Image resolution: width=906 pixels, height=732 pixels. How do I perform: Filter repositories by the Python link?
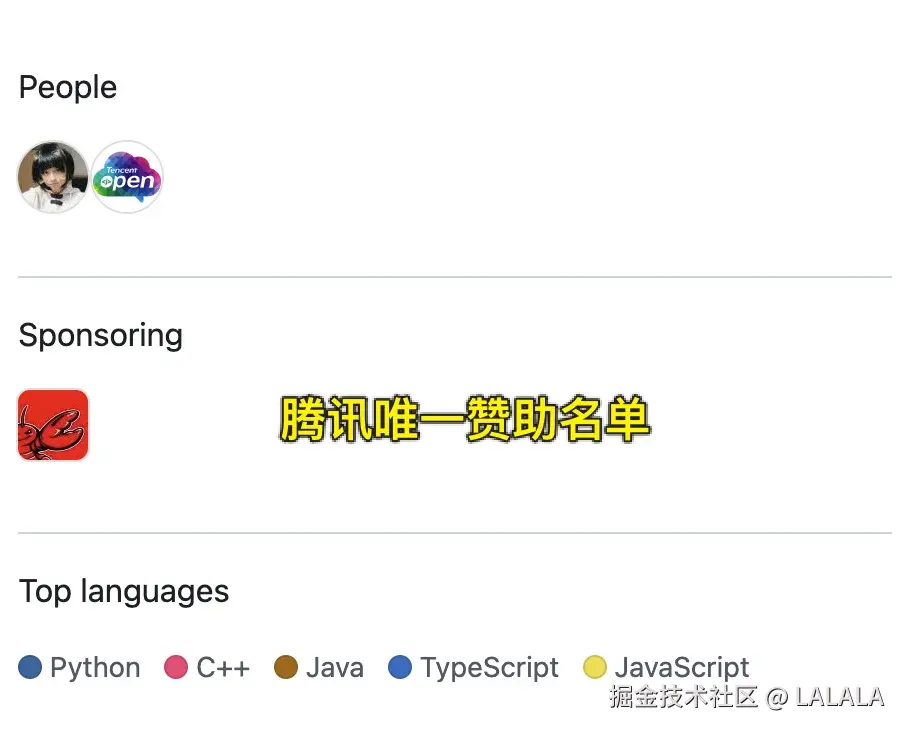point(95,668)
